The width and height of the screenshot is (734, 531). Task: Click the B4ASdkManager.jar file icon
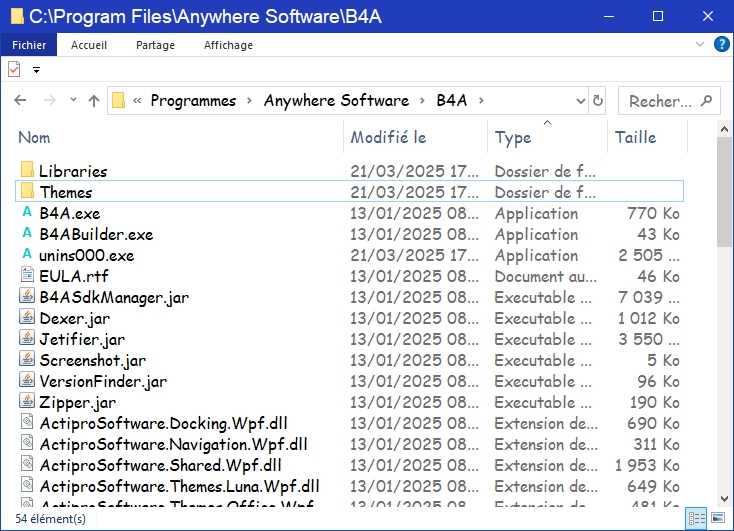point(27,297)
